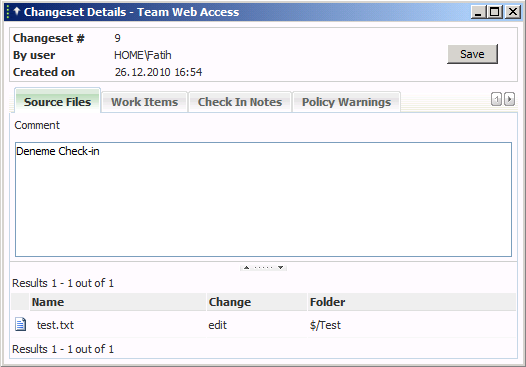Collapse pane with splitter up arrow

point(246,268)
